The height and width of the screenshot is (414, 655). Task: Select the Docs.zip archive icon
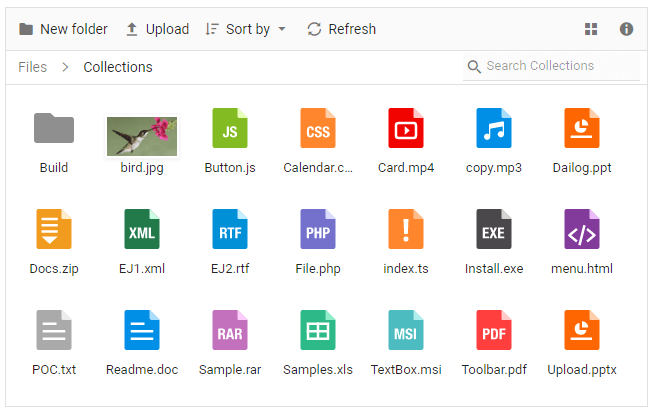coord(54,230)
